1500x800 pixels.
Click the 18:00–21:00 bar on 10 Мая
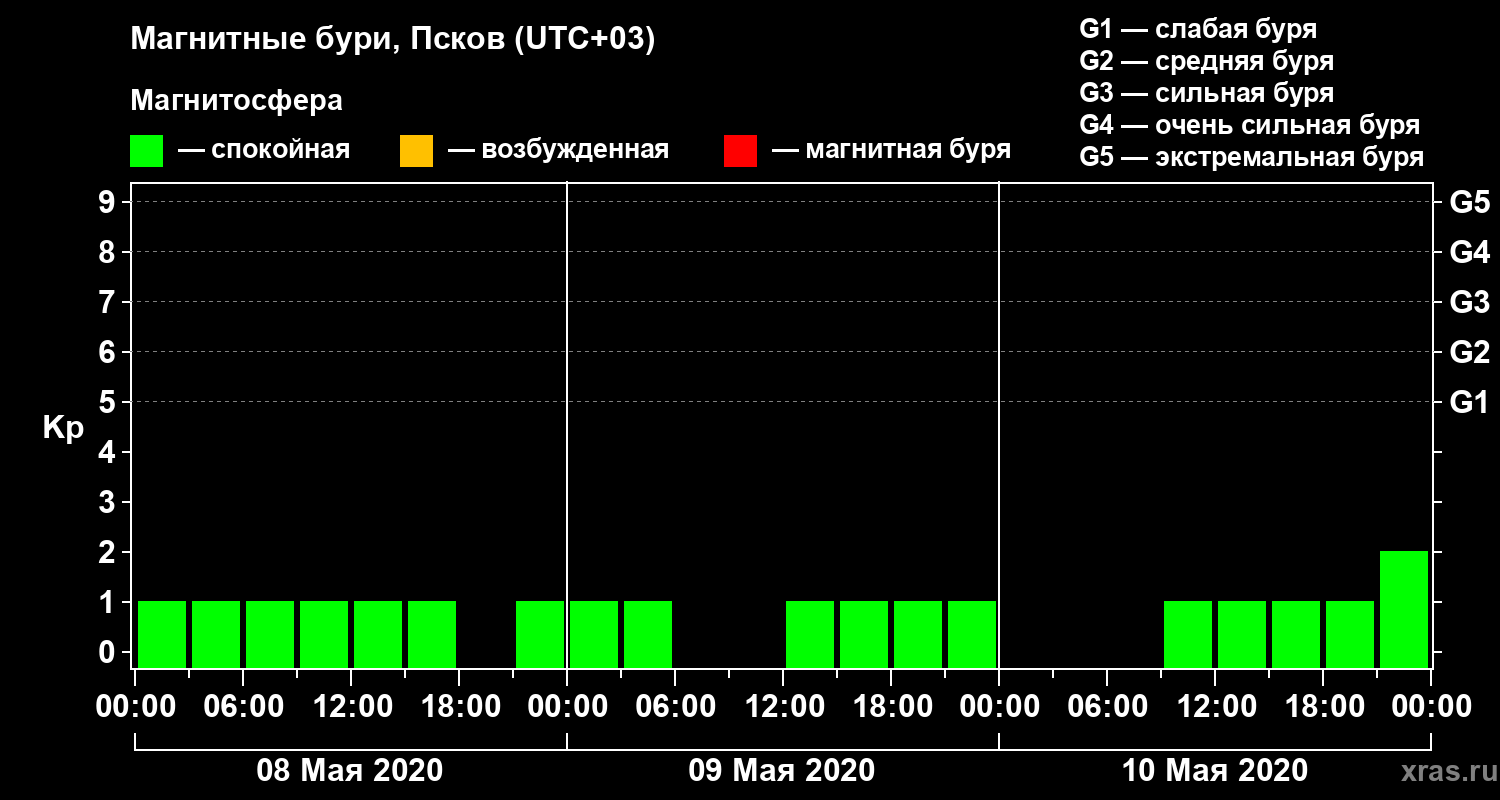pos(1350,634)
